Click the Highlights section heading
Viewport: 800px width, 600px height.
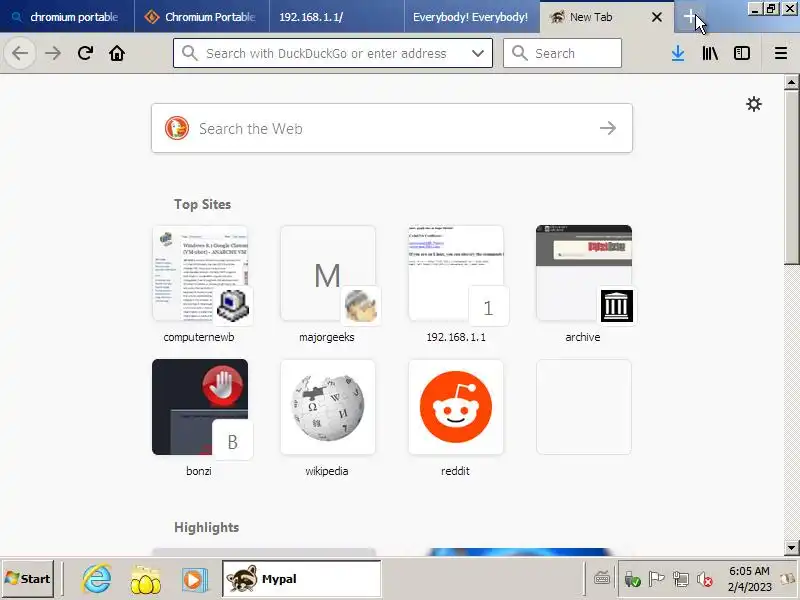click(x=207, y=527)
